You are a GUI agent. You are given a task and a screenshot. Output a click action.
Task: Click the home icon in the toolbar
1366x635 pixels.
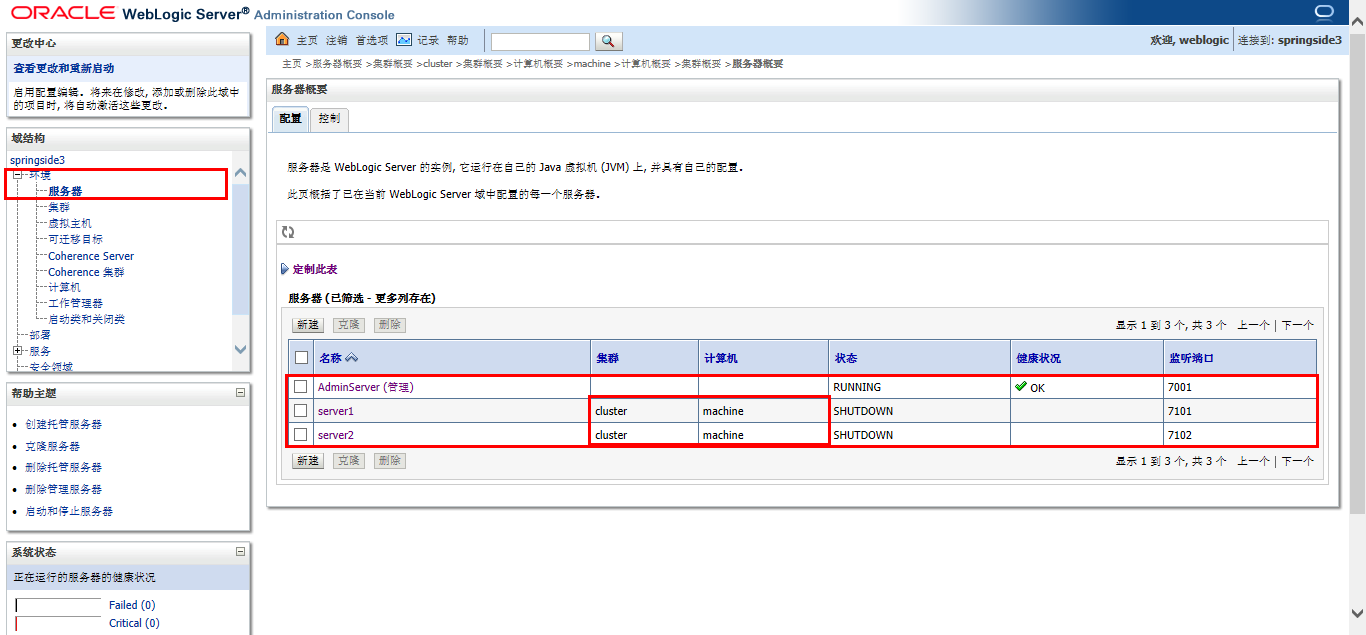282,40
